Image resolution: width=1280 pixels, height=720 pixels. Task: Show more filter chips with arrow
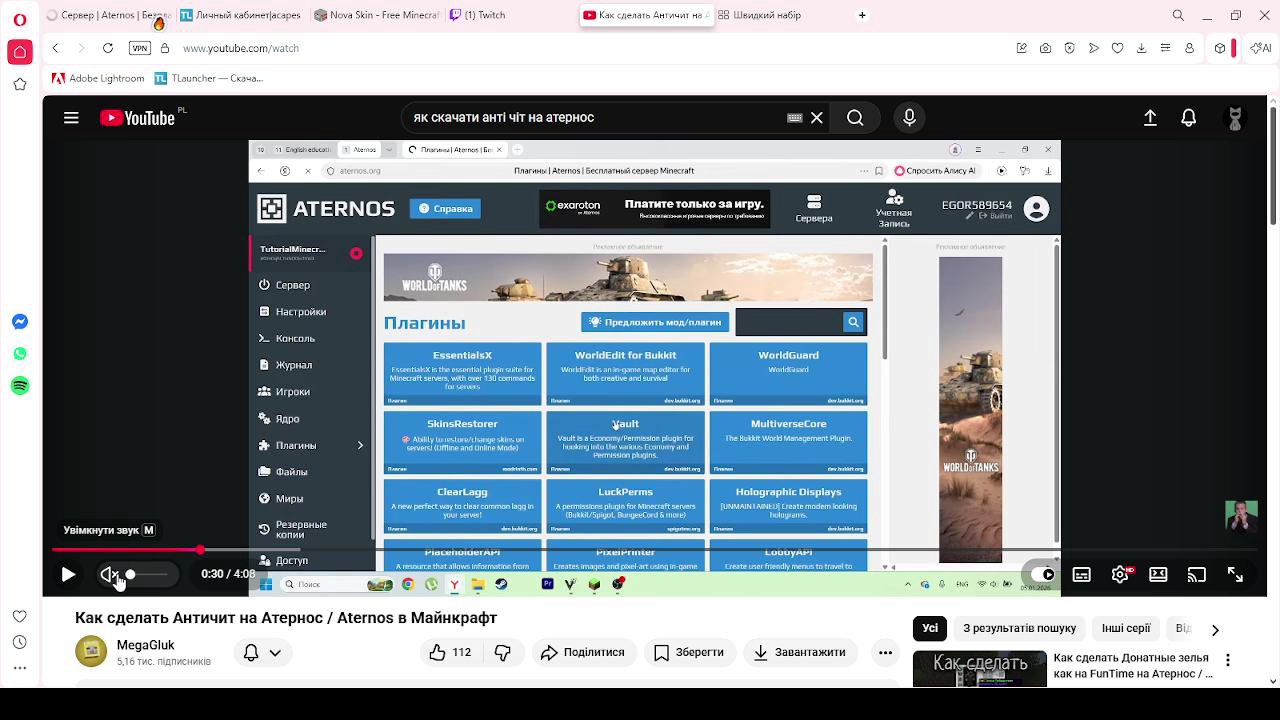[1215, 630]
